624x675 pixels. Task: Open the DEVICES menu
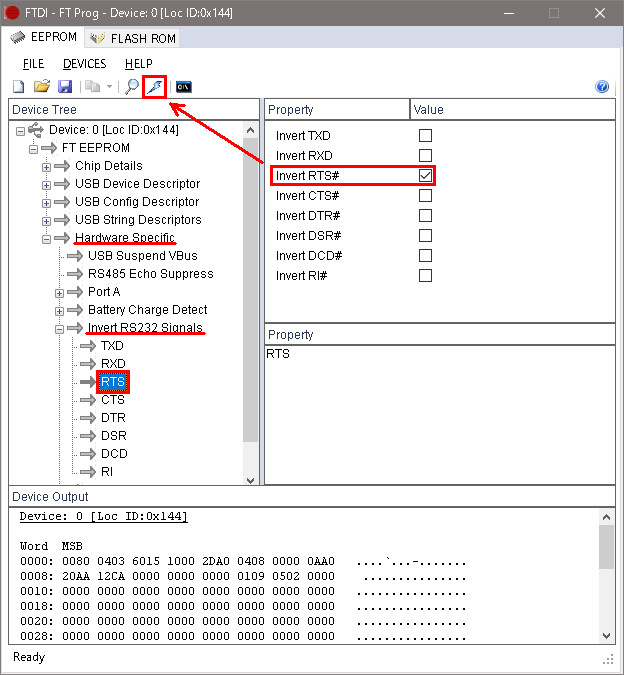pyautogui.click(x=84, y=64)
